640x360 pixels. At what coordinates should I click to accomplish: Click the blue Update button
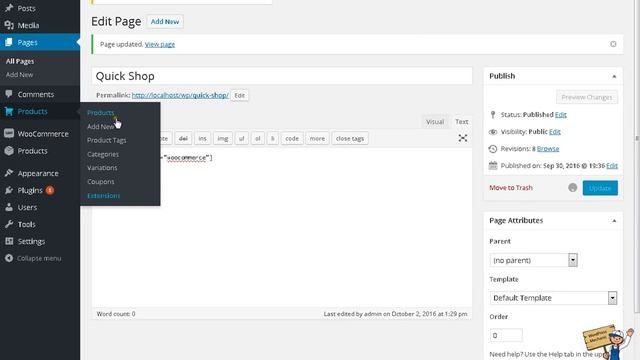600,188
